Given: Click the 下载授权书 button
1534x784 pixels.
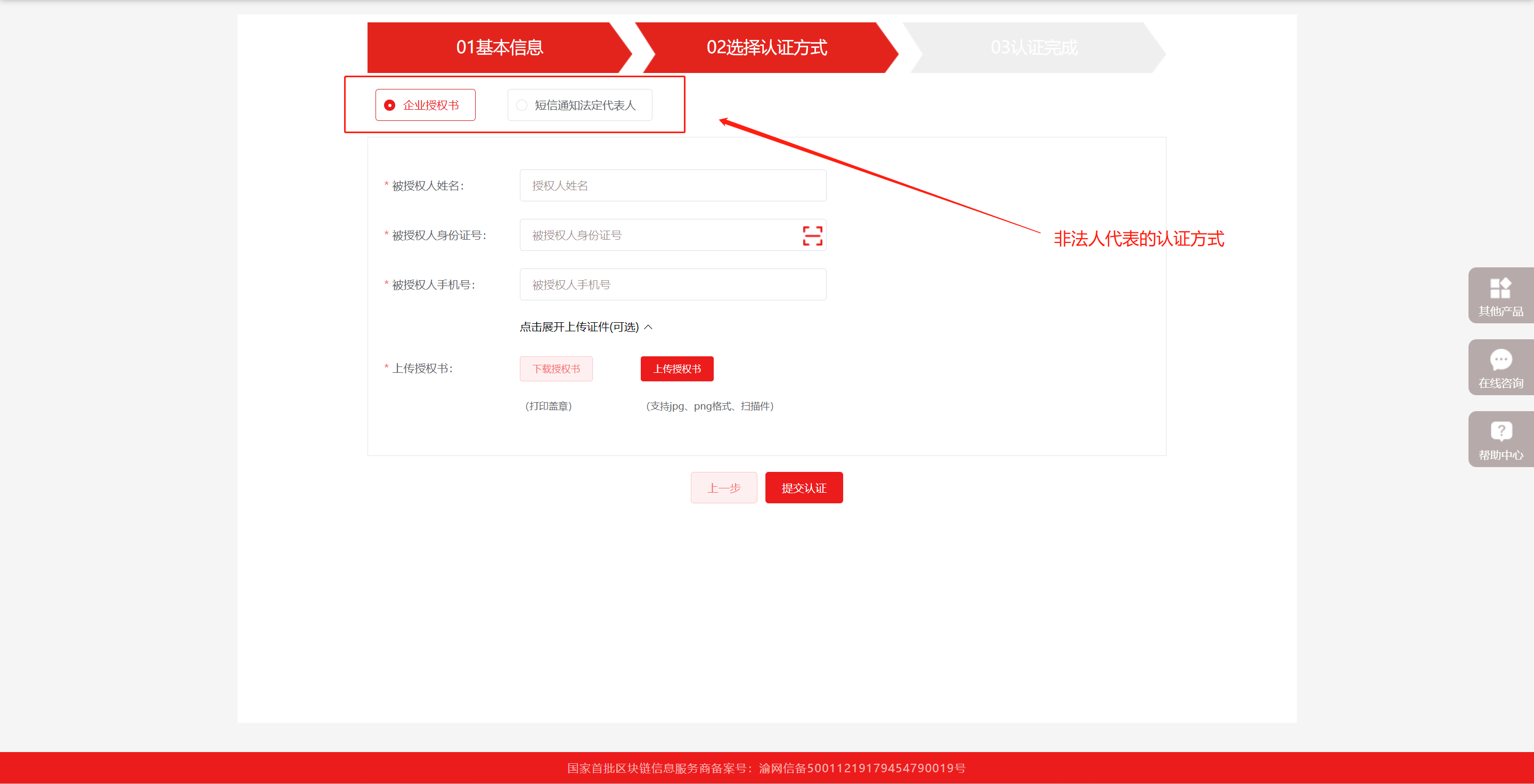Looking at the screenshot, I should [x=556, y=369].
